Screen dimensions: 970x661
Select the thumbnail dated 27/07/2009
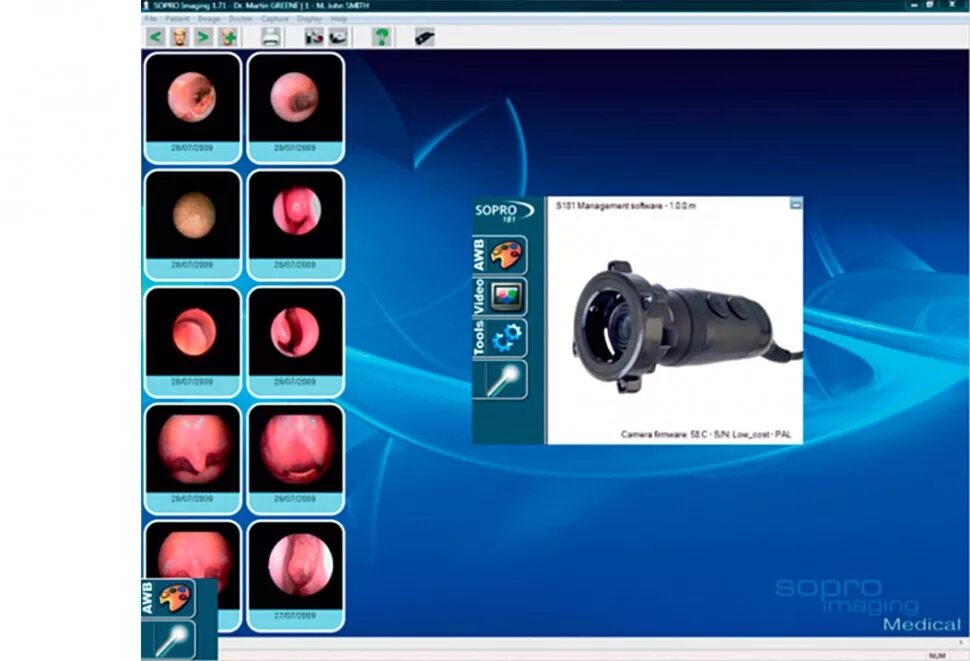coord(295,576)
